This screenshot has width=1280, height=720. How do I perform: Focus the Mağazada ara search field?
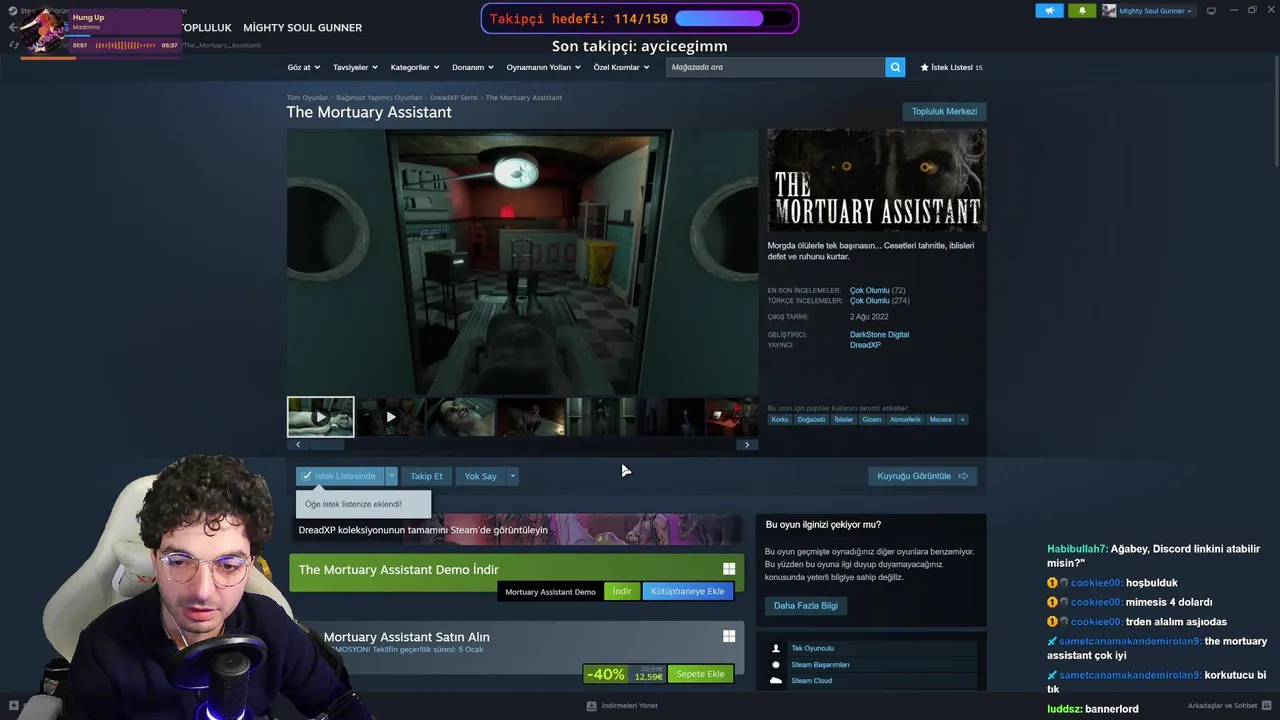click(775, 67)
